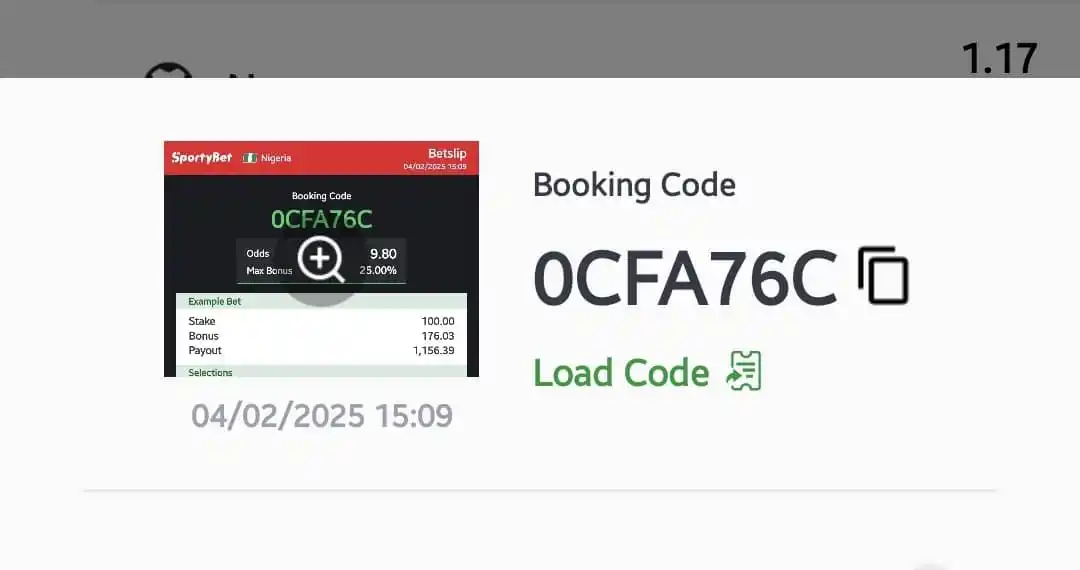This screenshot has width=1080, height=570.
Task: Select the large 0CFA76C booking code text
Action: tap(685, 278)
